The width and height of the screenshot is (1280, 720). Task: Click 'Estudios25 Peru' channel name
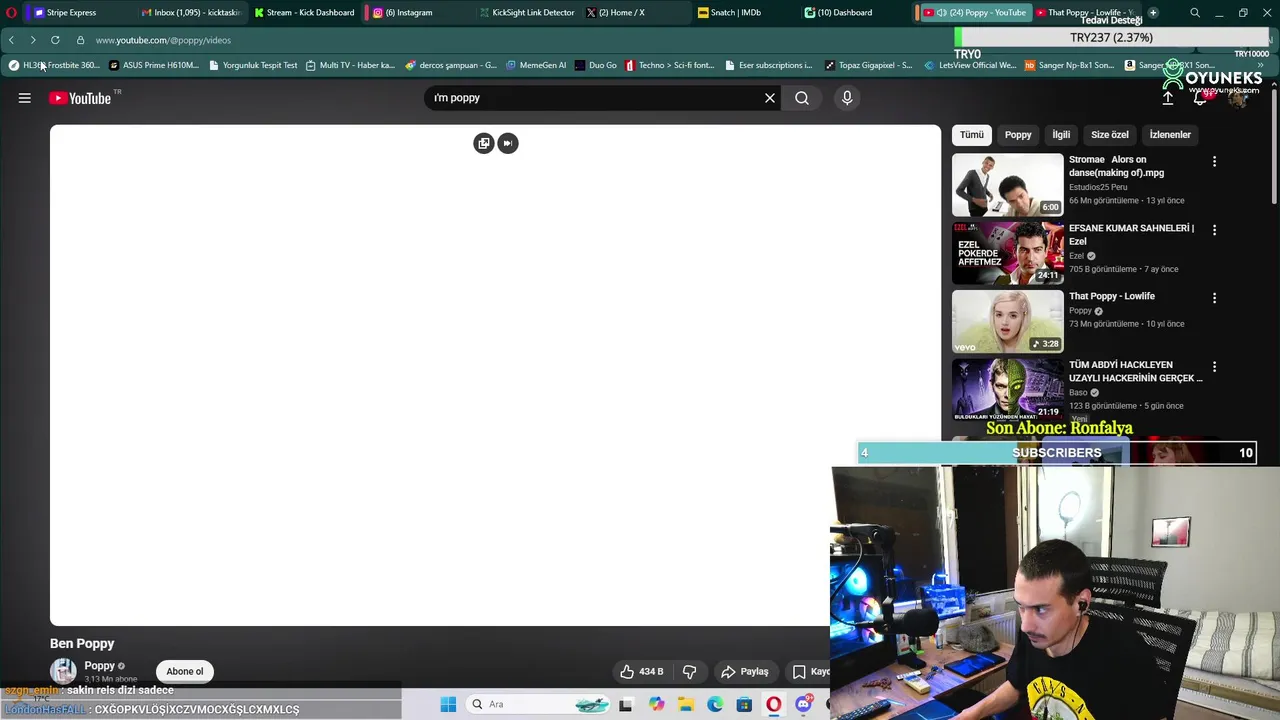pos(1098,187)
